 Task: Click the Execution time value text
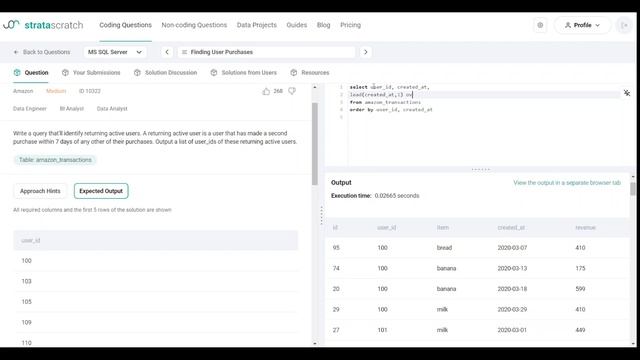pos(397,196)
